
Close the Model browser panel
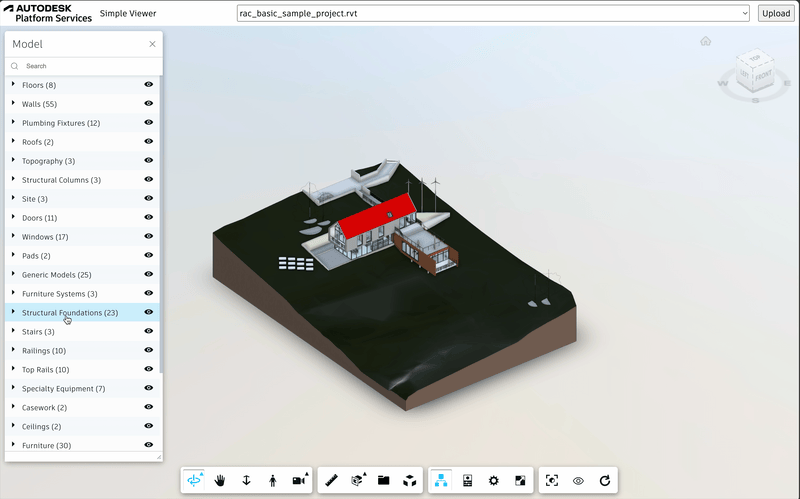pos(152,44)
